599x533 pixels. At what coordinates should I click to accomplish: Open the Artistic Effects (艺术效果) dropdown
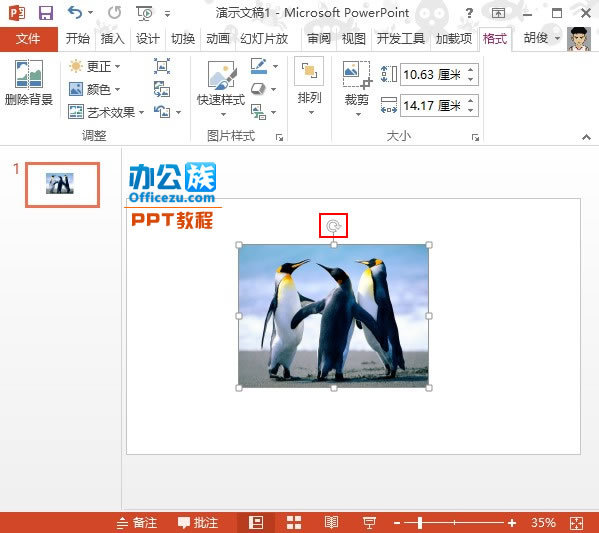click(x=106, y=112)
